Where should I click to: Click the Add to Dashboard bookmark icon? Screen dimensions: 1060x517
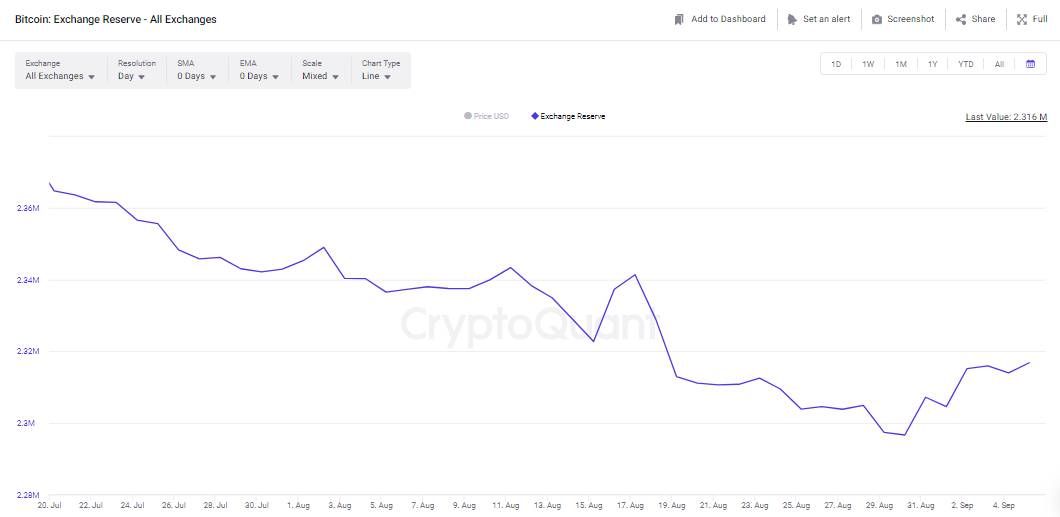tap(680, 19)
